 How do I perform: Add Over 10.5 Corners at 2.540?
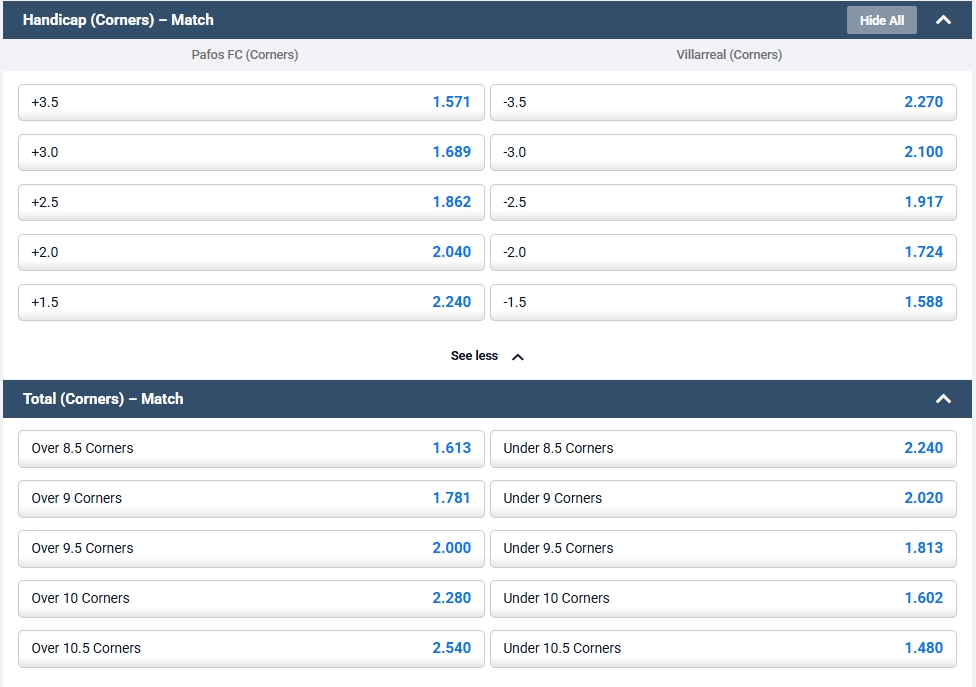coord(251,648)
